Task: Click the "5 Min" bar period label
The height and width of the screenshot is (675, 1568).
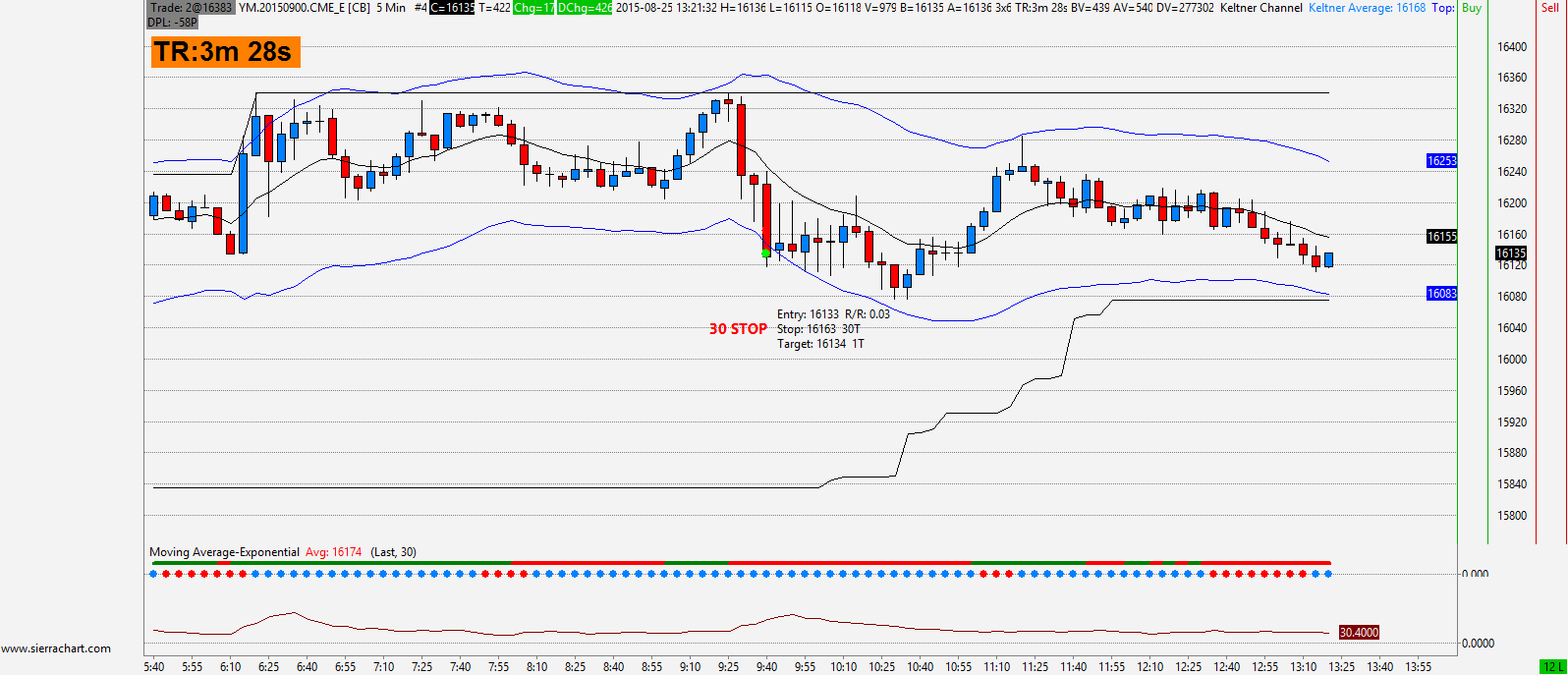Action: pyautogui.click(x=391, y=7)
